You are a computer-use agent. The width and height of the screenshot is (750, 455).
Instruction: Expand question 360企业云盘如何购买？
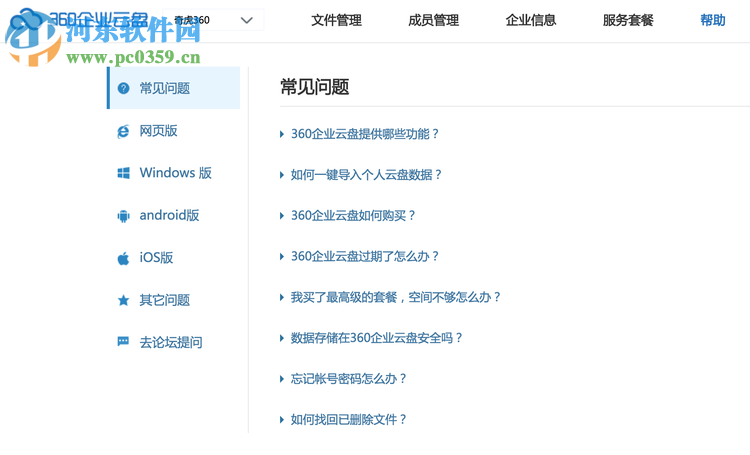[353, 216]
